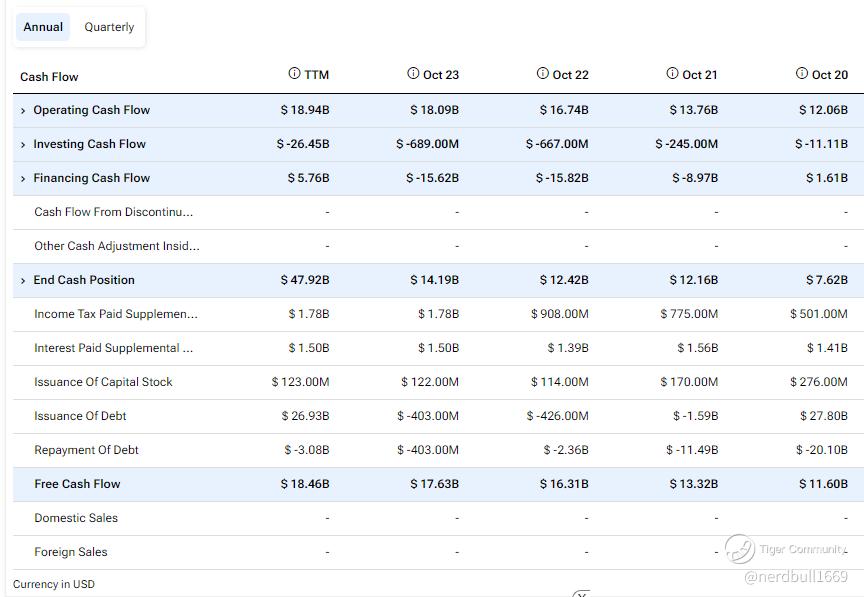Click the info icon beside Oct 21
This screenshot has width=864, height=597.
pyautogui.click(x=672, y=74)
